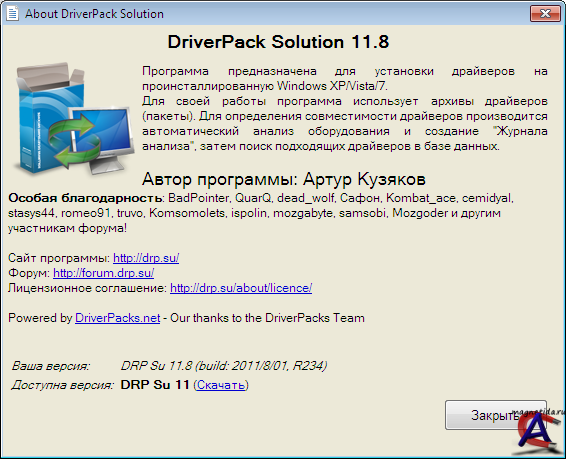Click the available version text DRP Su 11
Viewport: 566px width, 459px height.
pos(155,385)
